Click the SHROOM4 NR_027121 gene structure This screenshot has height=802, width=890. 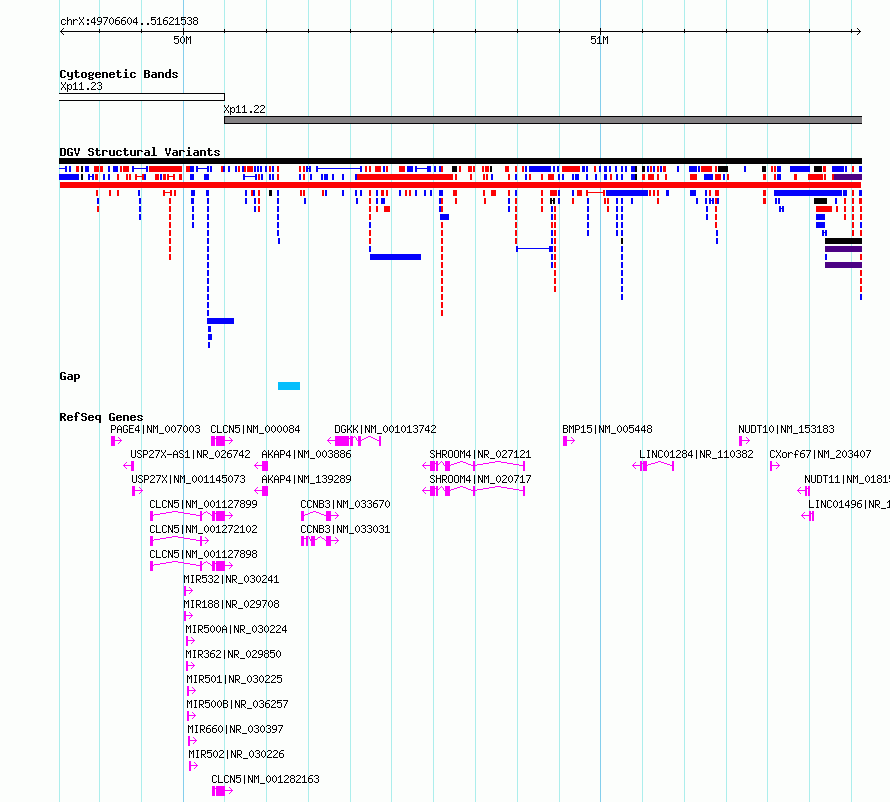(x=474, y=466)
